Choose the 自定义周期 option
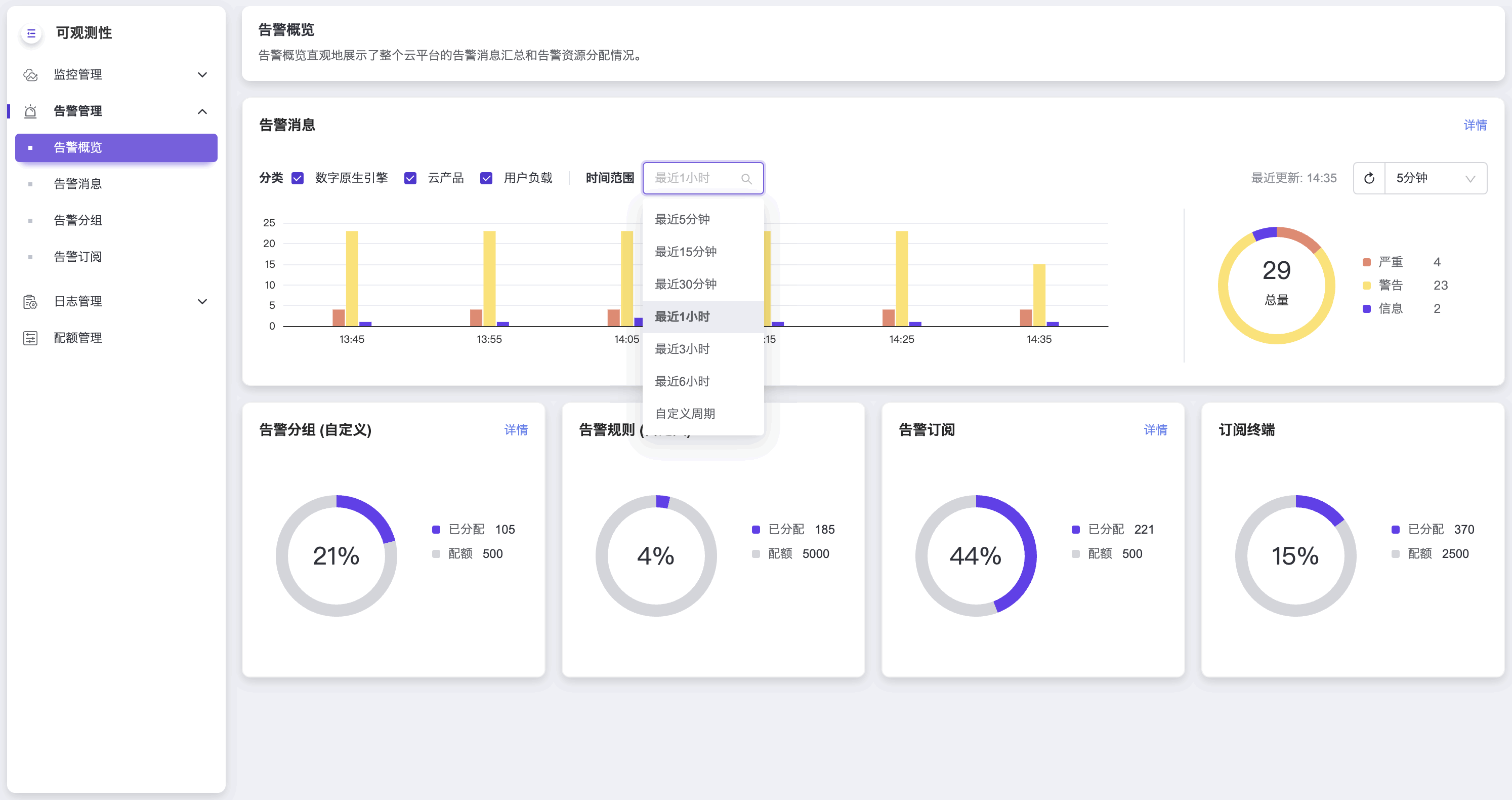 point(685,414)
